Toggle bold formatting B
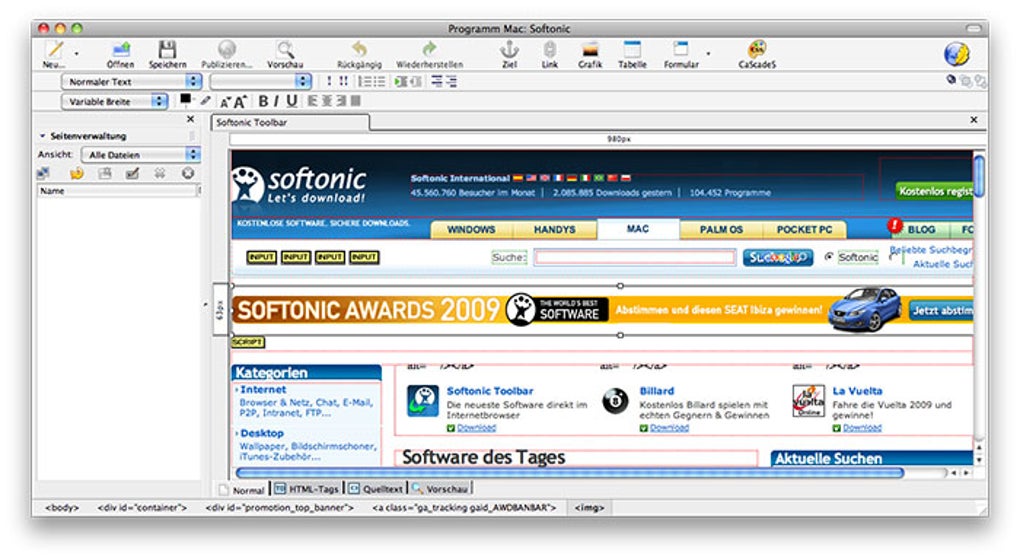The width and height of the screenshot is (1020, 560). [x=263, y=101]
